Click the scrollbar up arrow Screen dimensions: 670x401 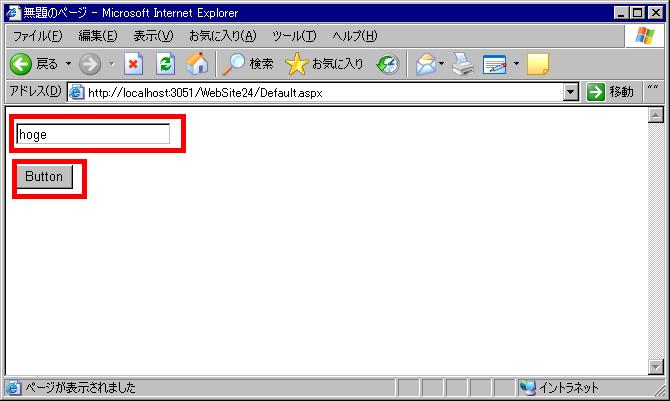tap(655, 115)
